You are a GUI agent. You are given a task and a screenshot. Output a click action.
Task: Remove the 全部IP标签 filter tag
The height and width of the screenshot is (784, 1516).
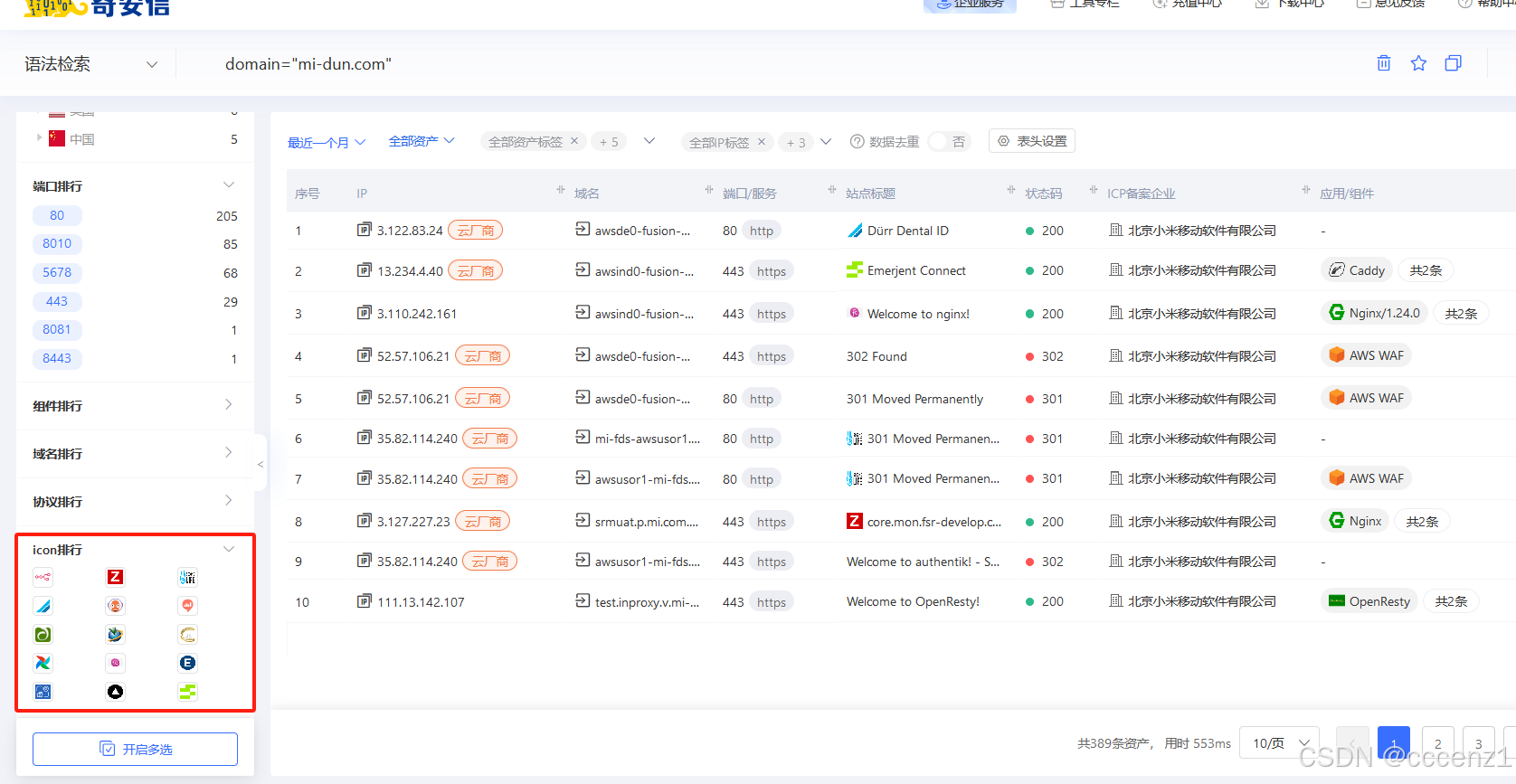tap(762, 142)
